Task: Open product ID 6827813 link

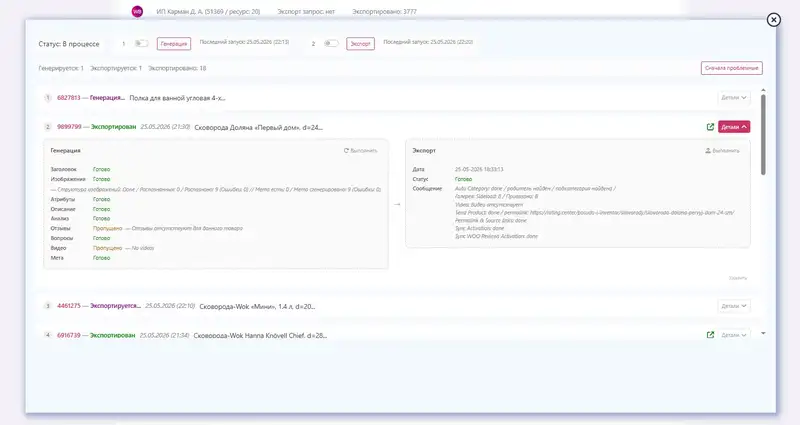Action: point(68,97)
